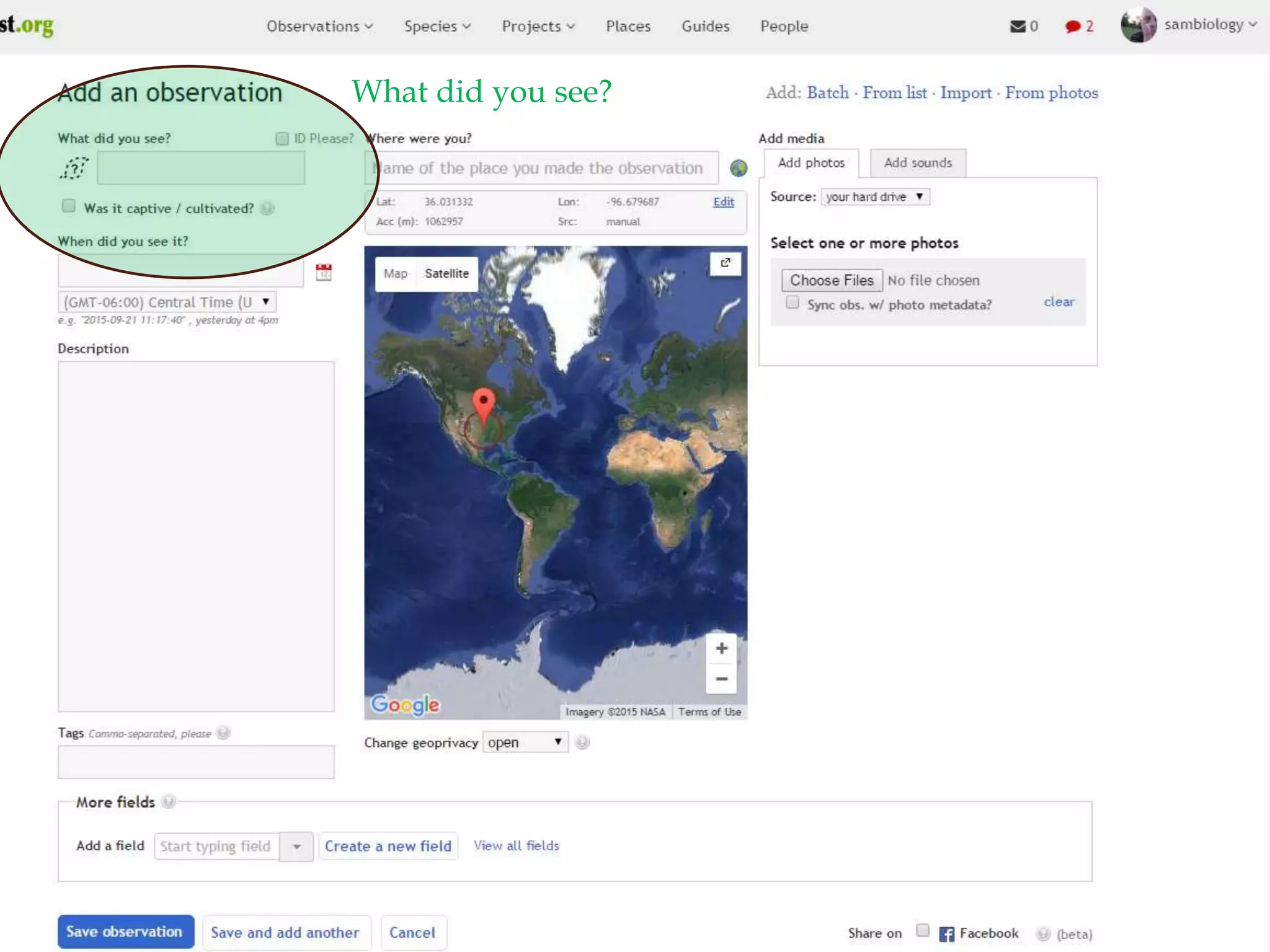Open the red comments notification icon

tap(1072, 27)
